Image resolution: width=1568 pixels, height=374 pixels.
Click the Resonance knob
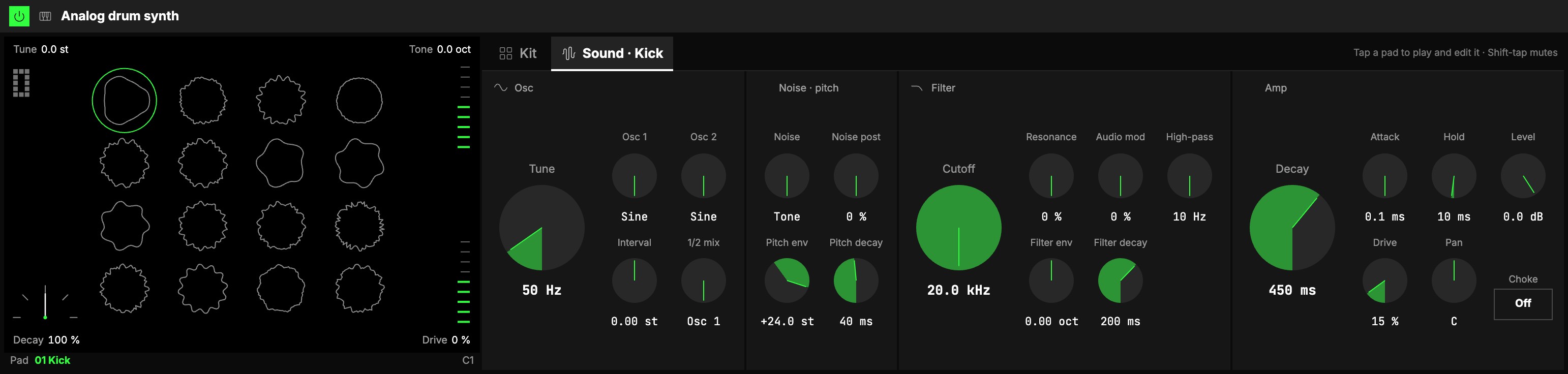coord(1051,176)
